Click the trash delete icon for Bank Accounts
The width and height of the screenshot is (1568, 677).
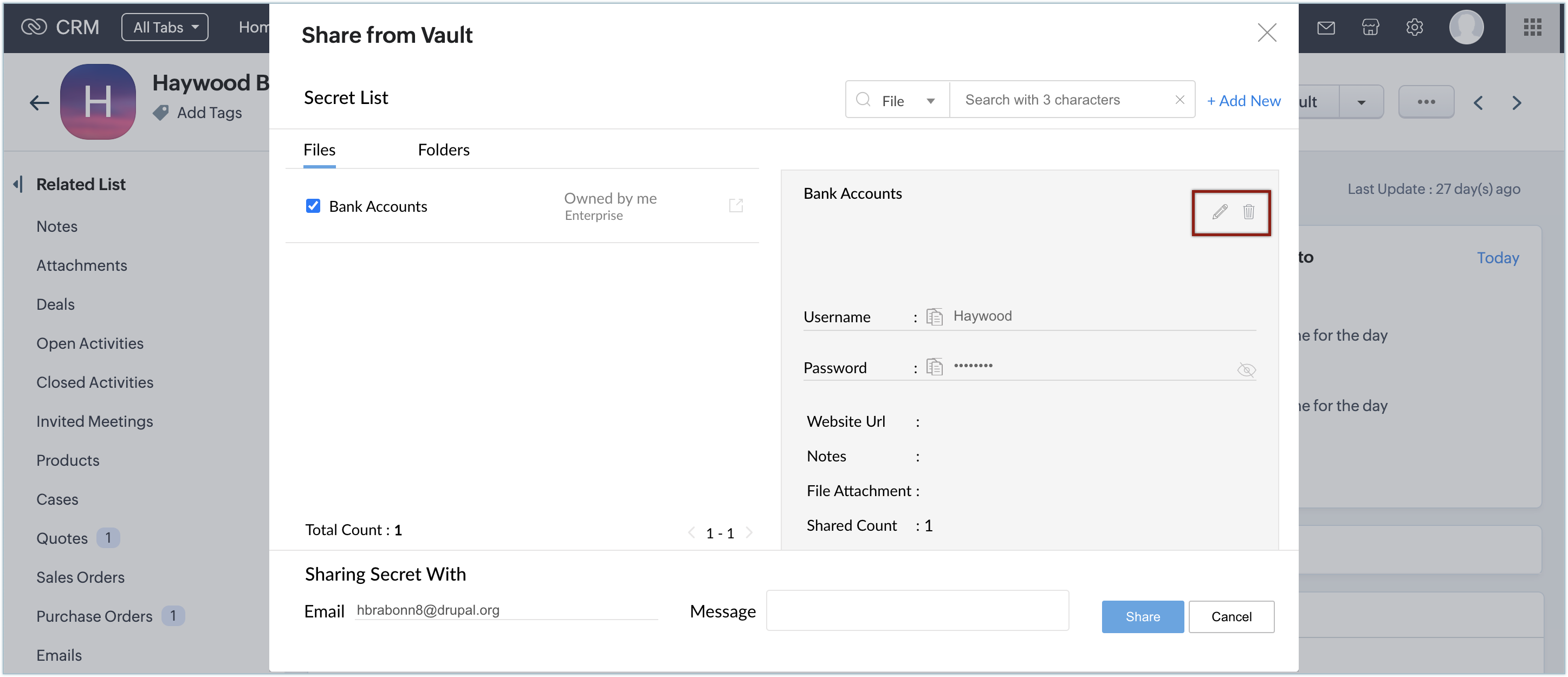(x=1248, y=212)
